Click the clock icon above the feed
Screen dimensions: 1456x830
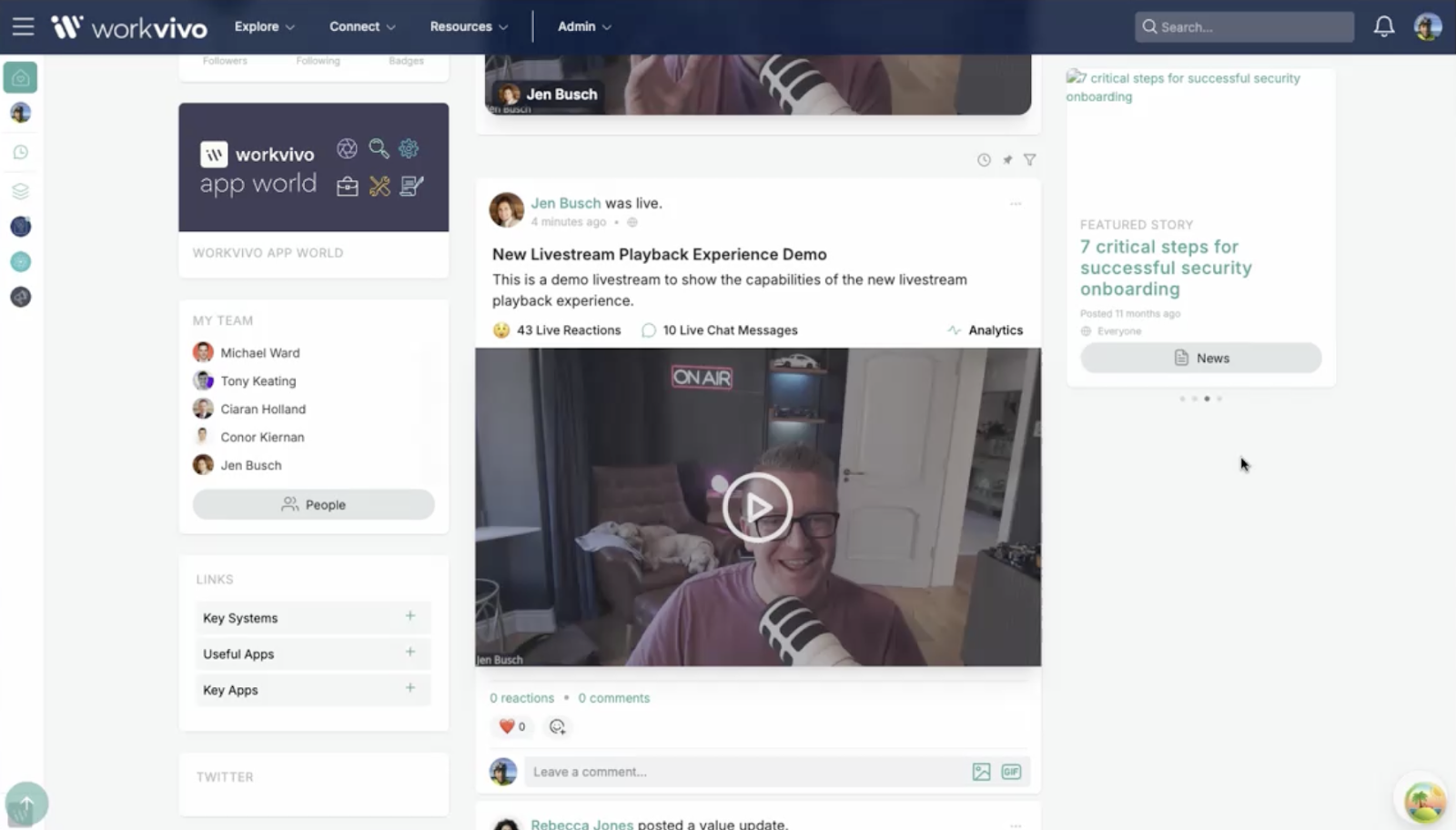(984, 160)
